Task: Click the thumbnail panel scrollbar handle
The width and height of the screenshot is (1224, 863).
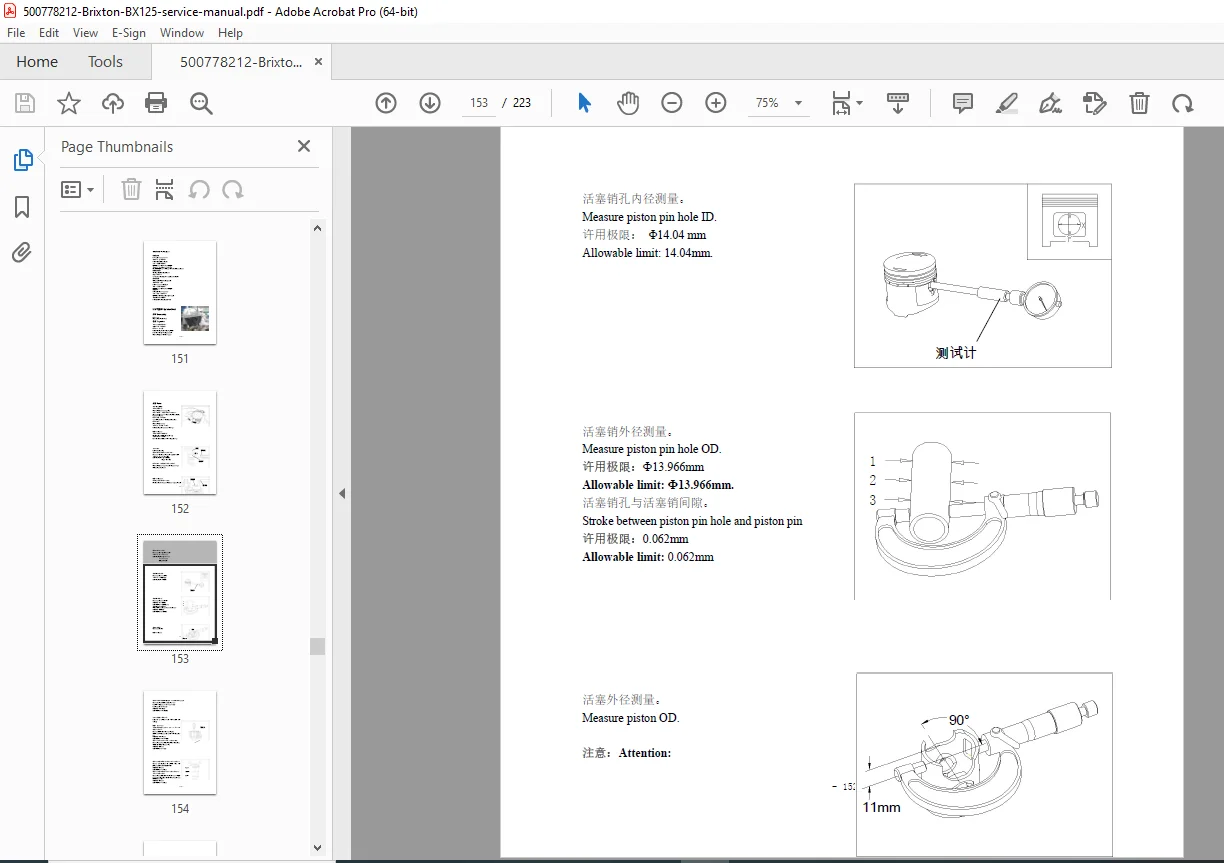Action: (x=318, y=646)
